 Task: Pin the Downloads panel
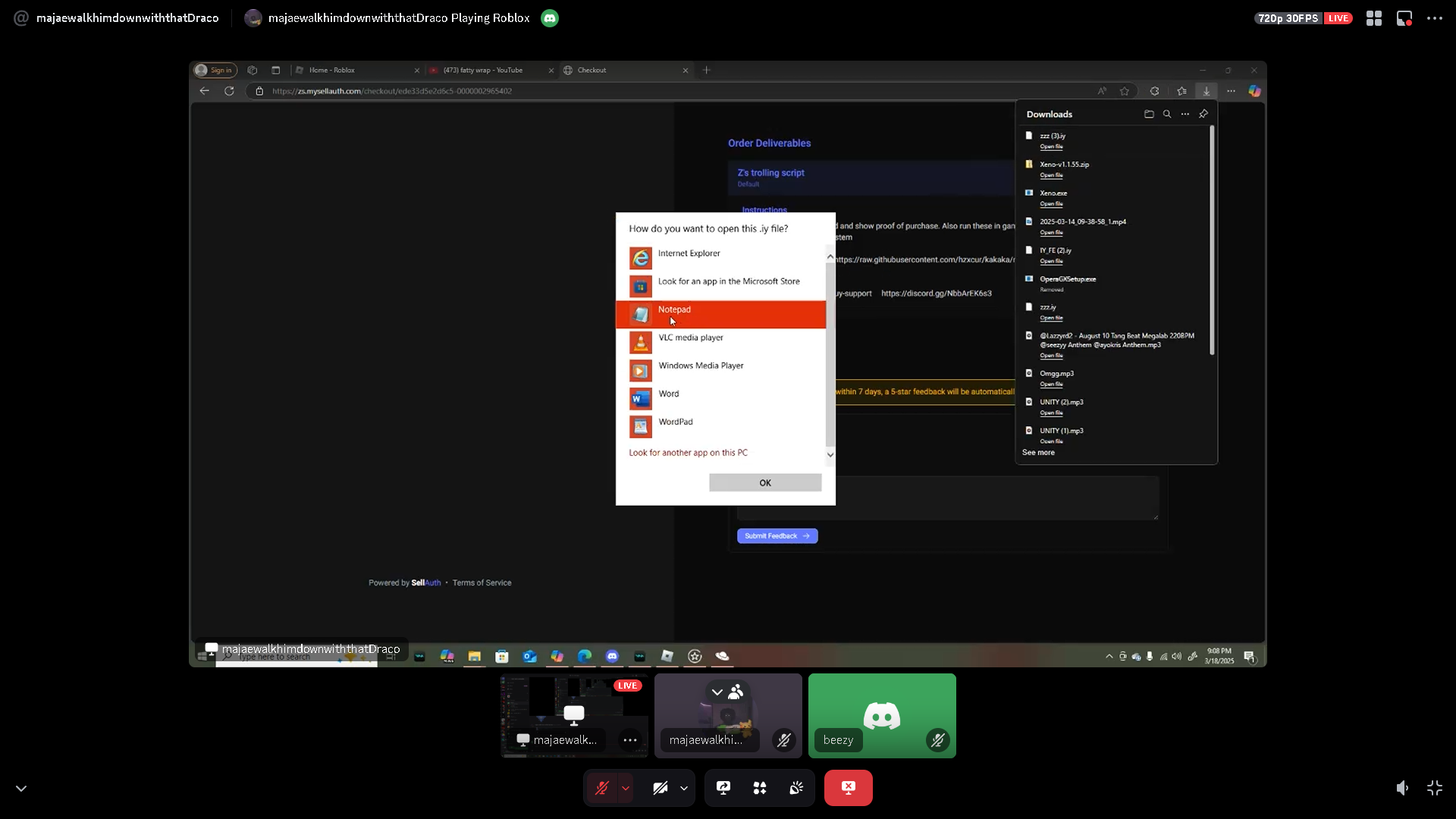coord(1203,115)
